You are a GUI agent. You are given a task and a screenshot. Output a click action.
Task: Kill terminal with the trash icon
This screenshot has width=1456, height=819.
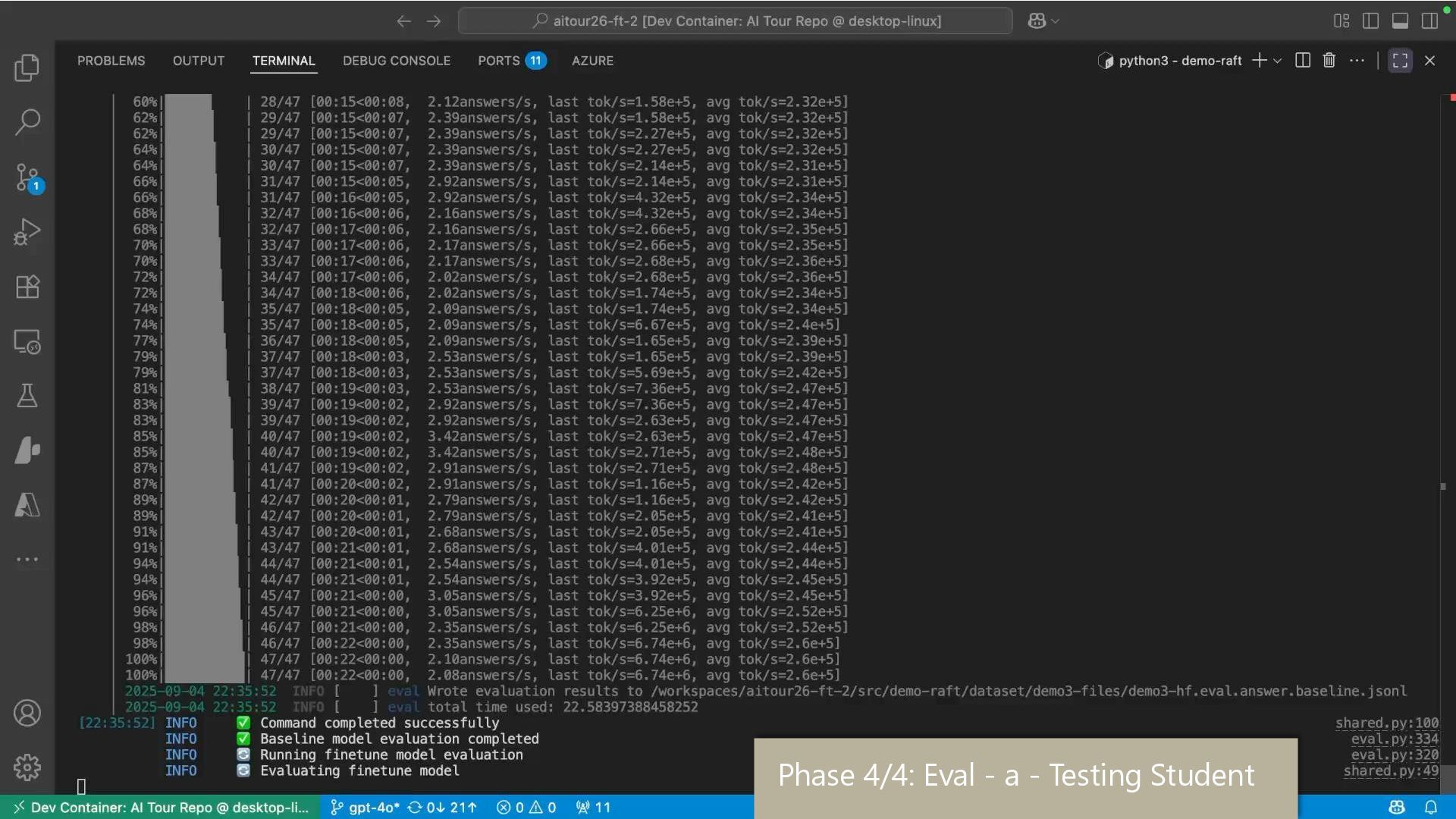(x=1329, y=61)
